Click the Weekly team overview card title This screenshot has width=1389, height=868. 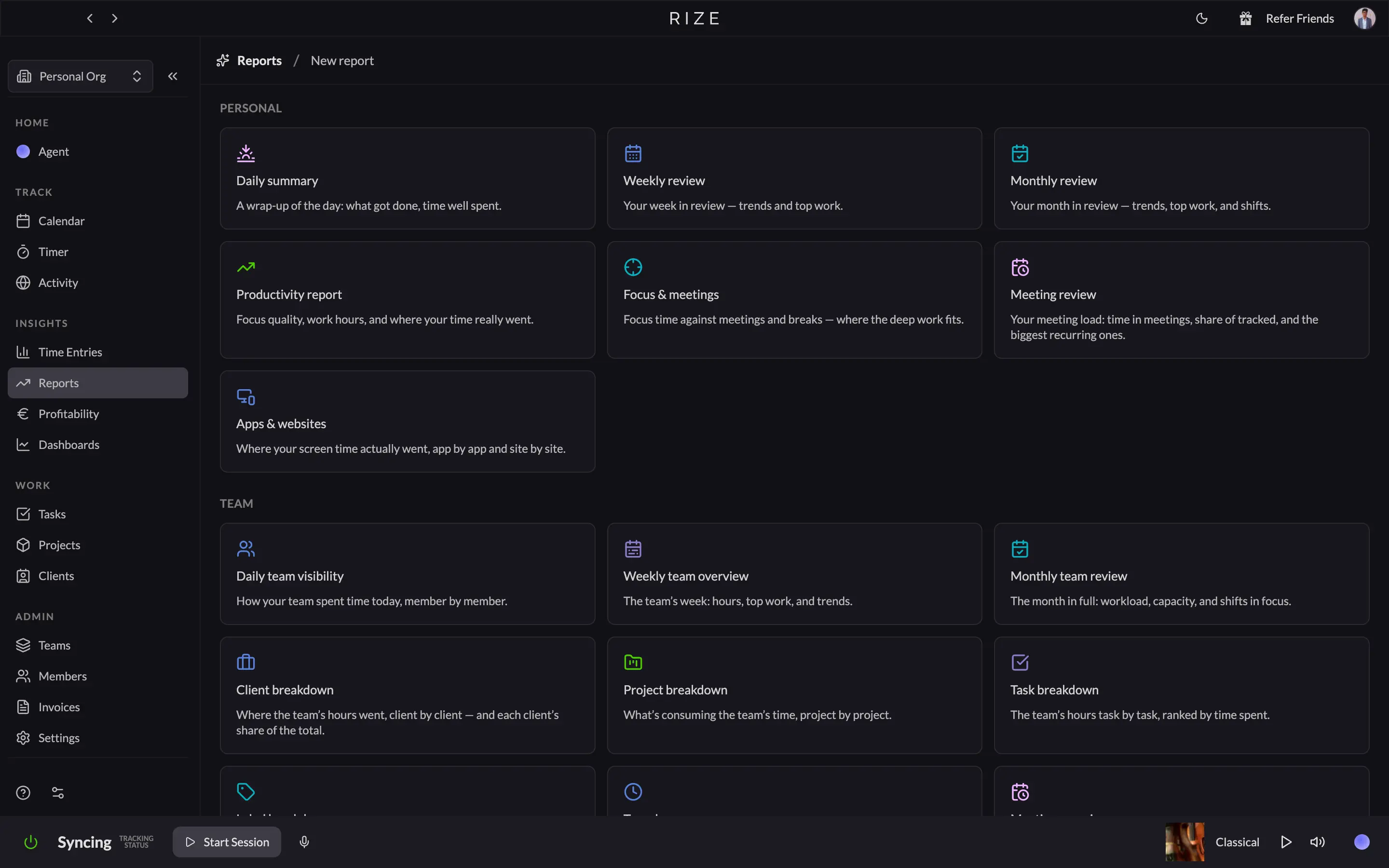[x=686, y=576]
